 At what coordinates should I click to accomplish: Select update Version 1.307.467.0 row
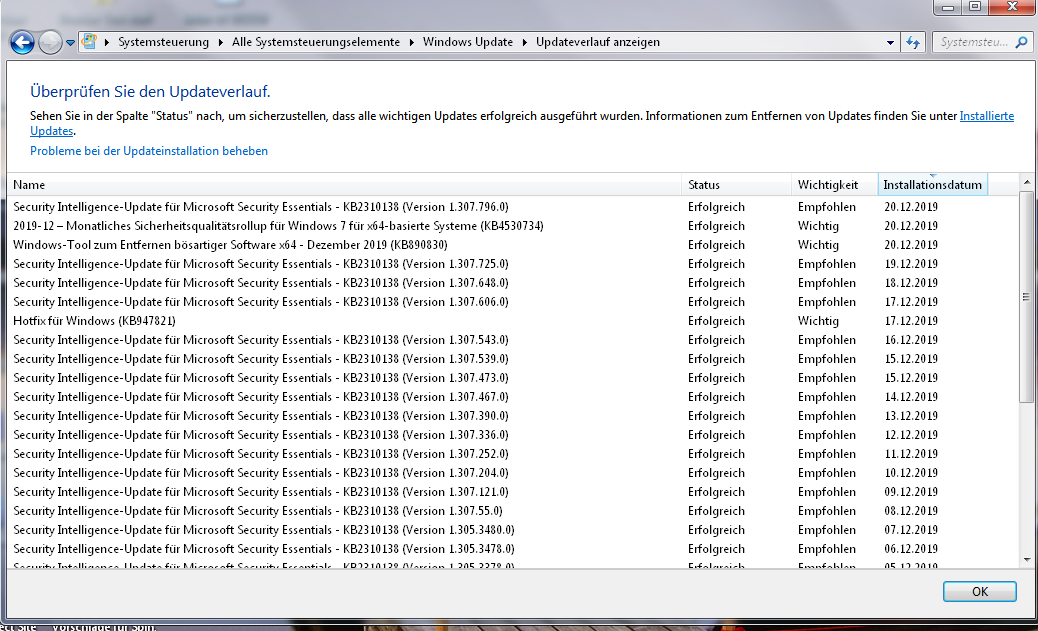point(513,397)
